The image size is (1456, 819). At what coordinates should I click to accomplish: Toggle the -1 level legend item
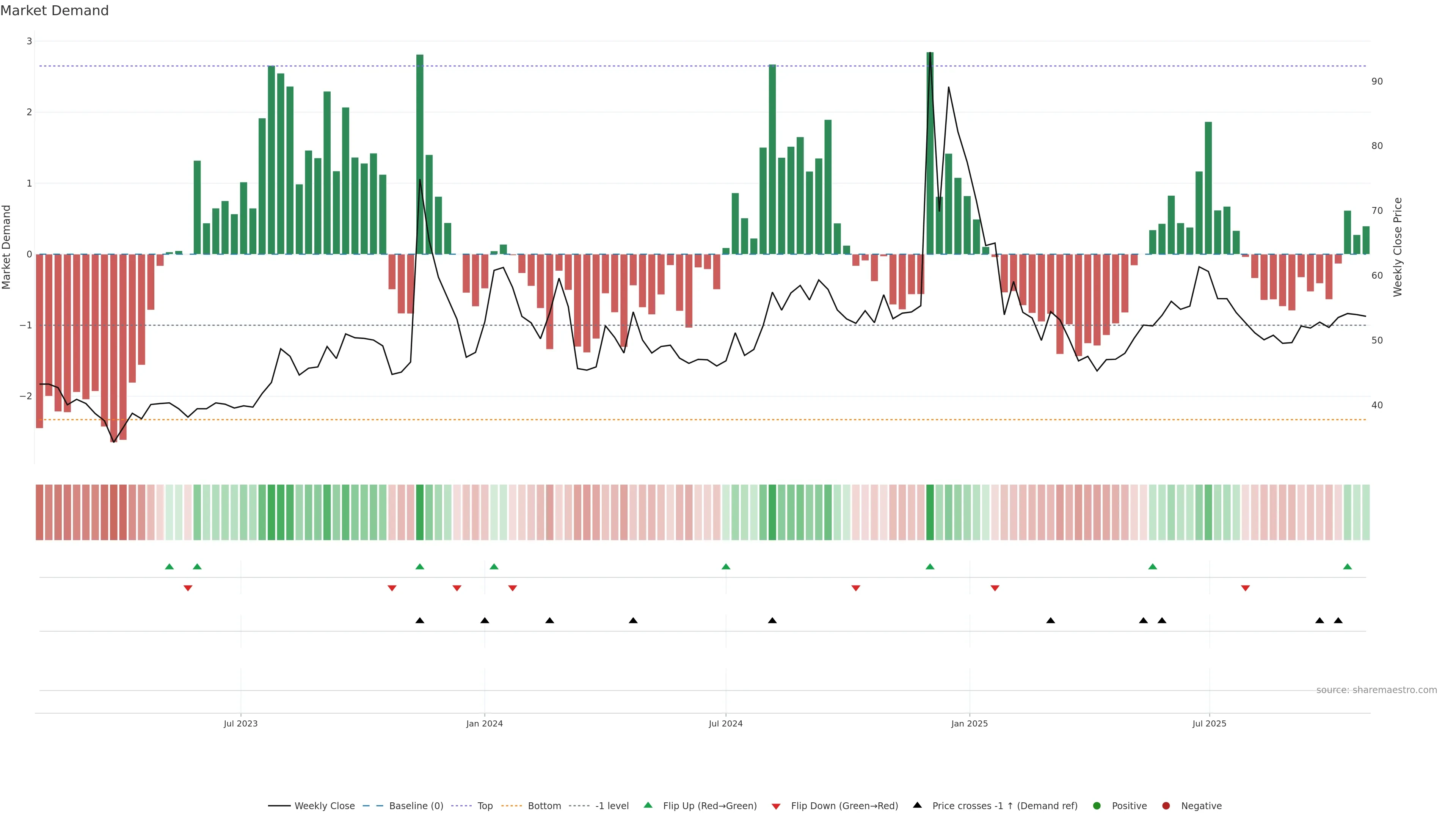point(612,806)
